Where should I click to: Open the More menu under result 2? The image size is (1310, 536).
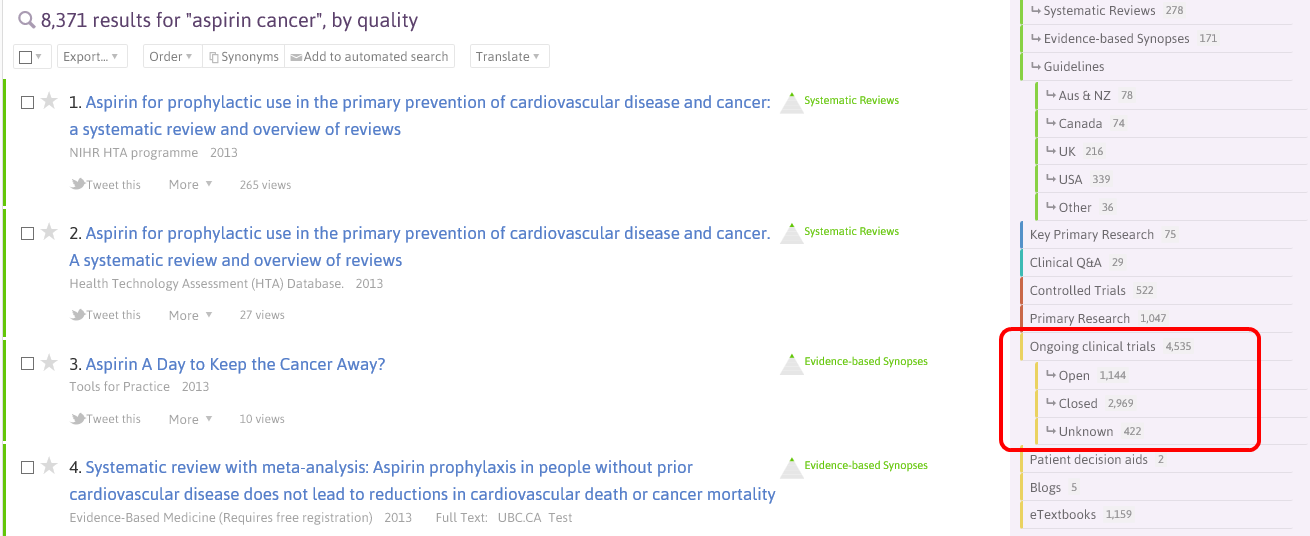[x=190, y=315]
